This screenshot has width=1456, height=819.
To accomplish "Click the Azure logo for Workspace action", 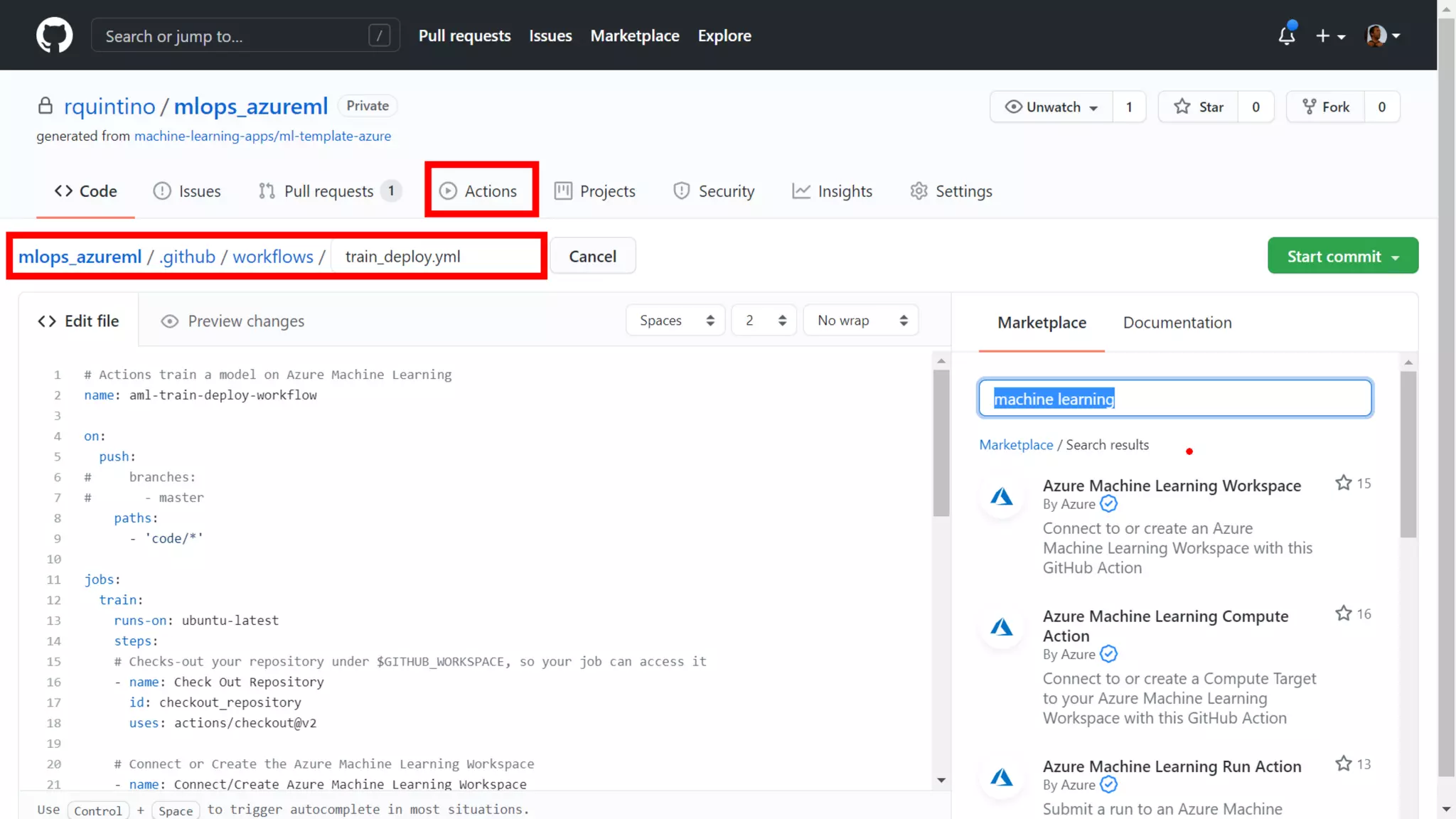I will click(1002, 496).
